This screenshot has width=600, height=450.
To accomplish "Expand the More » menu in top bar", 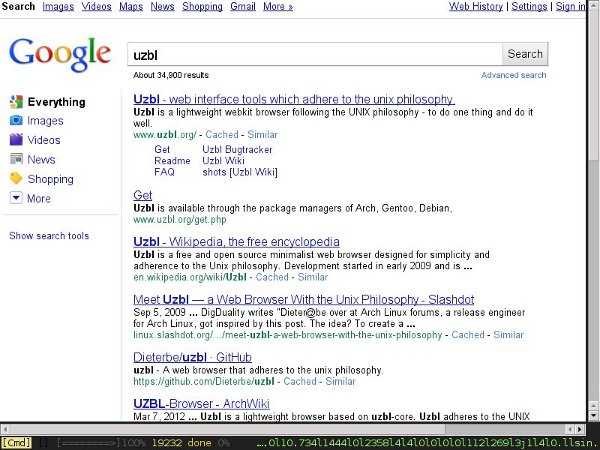I will coord(278,7).
